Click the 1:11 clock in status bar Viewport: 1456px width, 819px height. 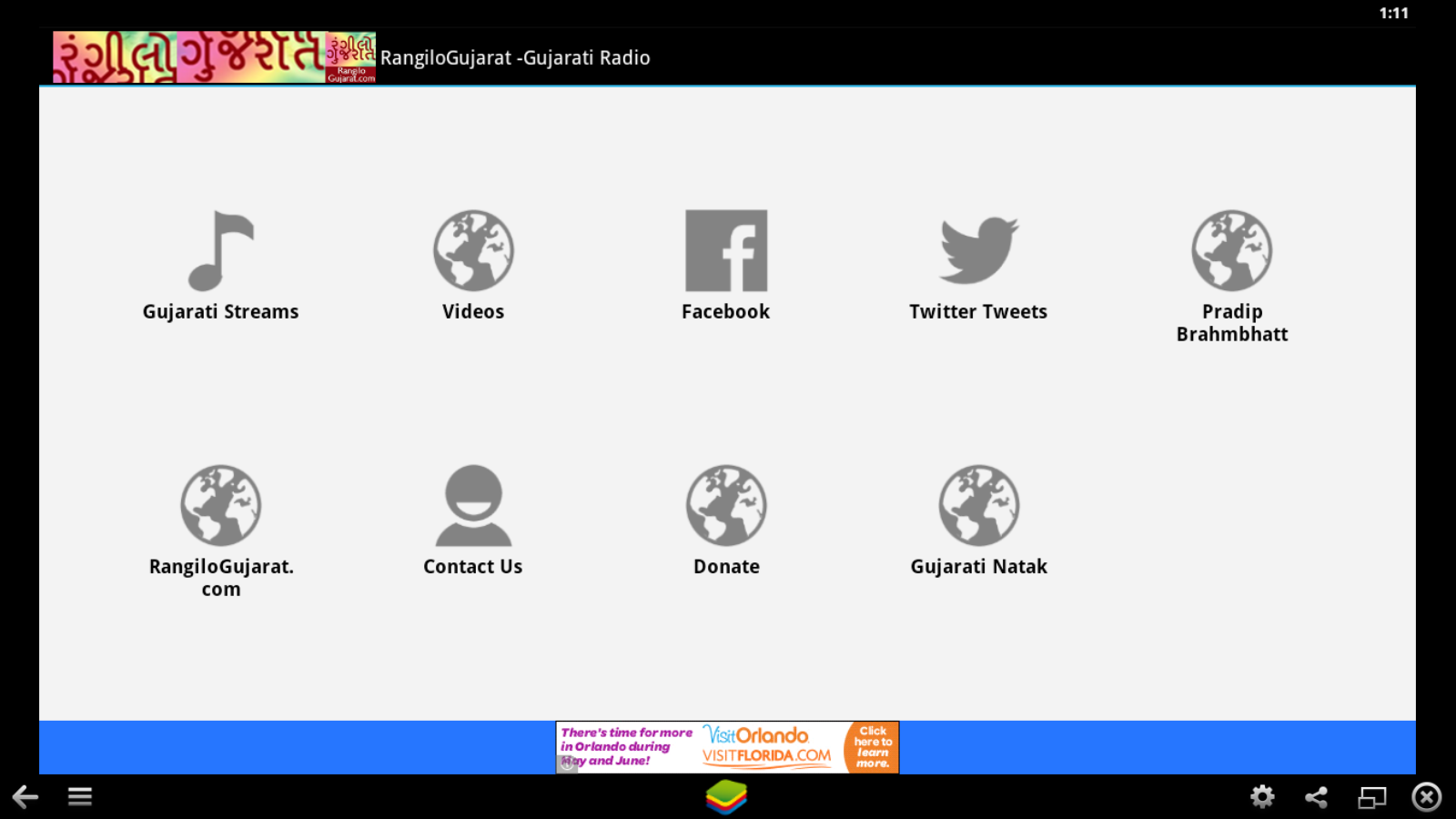click(x=1393, y=13)
